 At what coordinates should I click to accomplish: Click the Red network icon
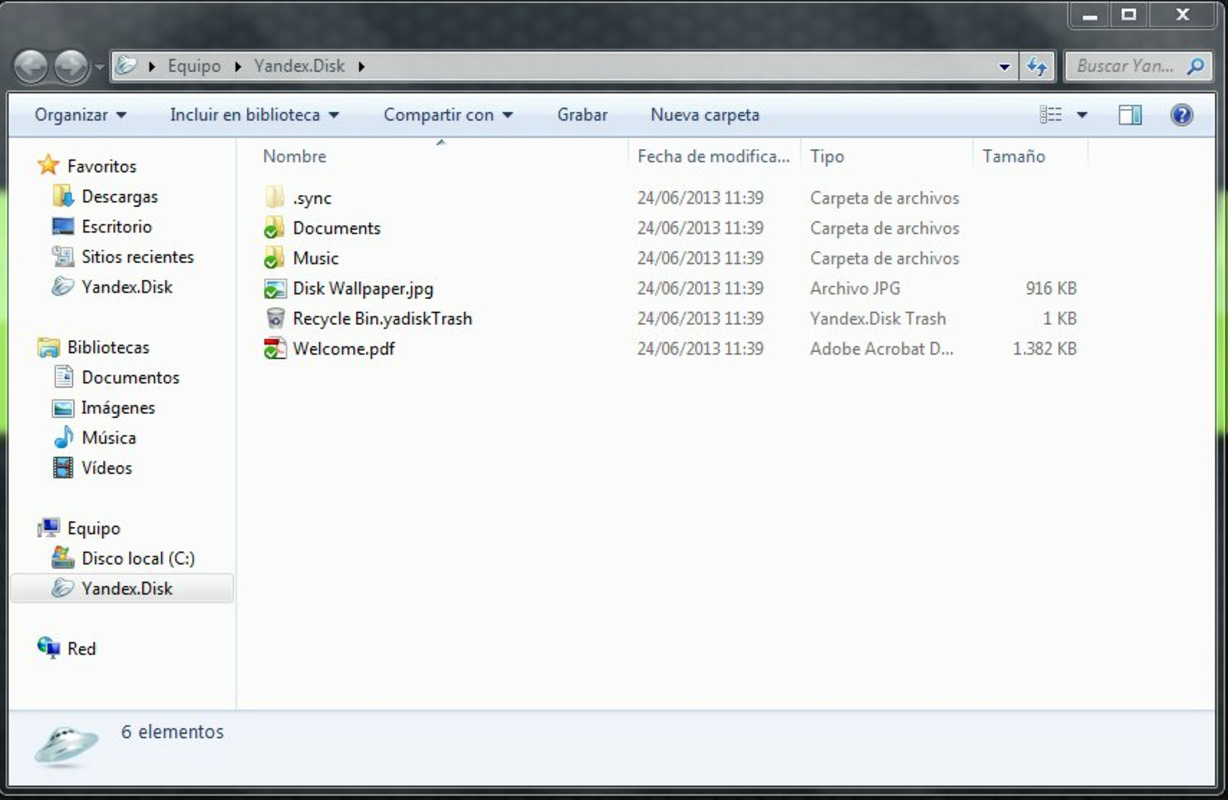[48, 648]
